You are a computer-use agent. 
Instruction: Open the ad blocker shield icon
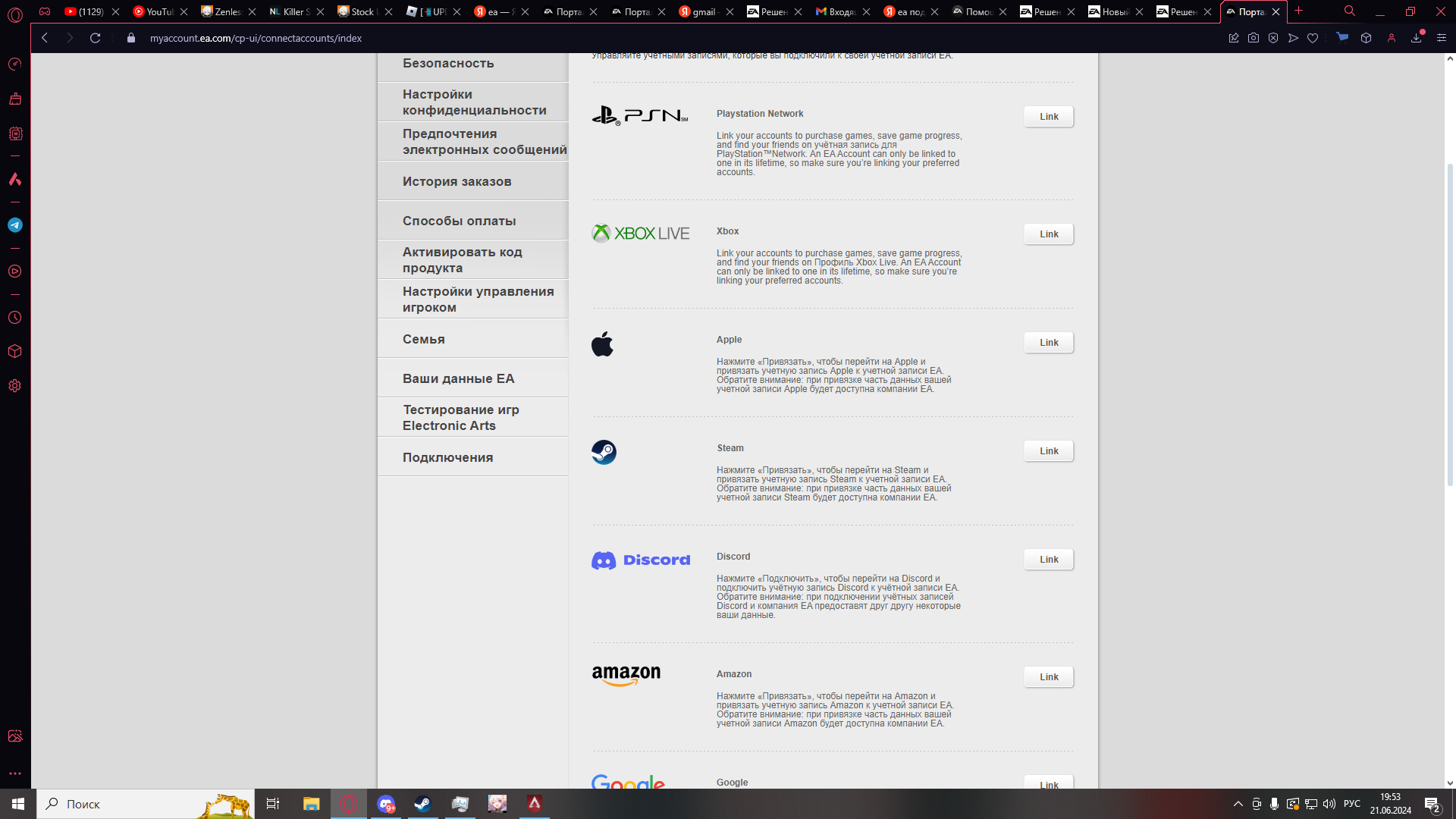point(1273,38)
